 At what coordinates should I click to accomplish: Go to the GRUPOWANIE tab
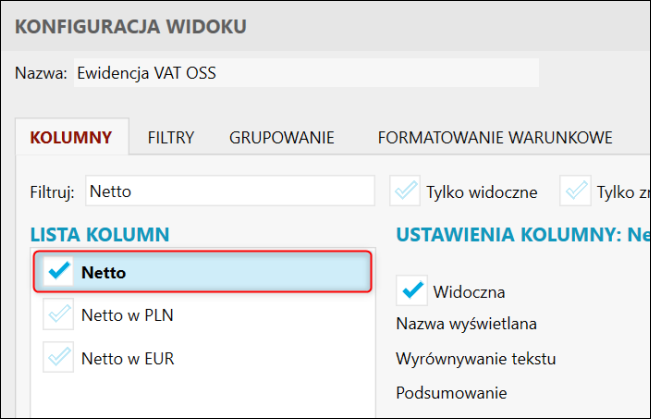[x=281, y=137]
